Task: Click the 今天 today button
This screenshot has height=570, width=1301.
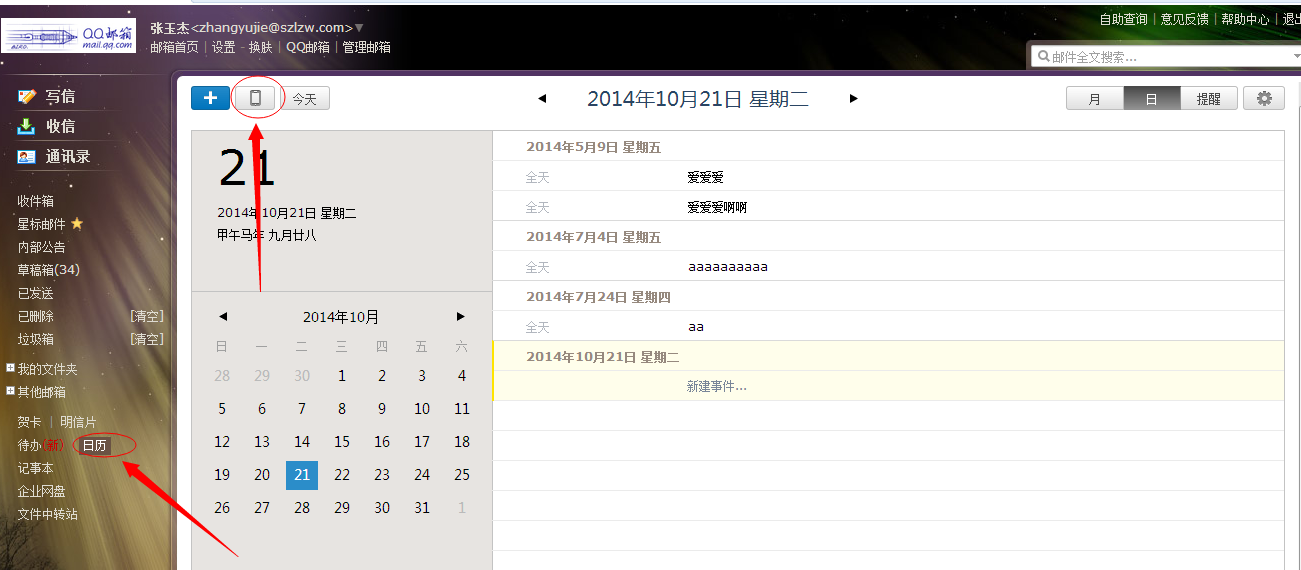Action: (304, 99)
